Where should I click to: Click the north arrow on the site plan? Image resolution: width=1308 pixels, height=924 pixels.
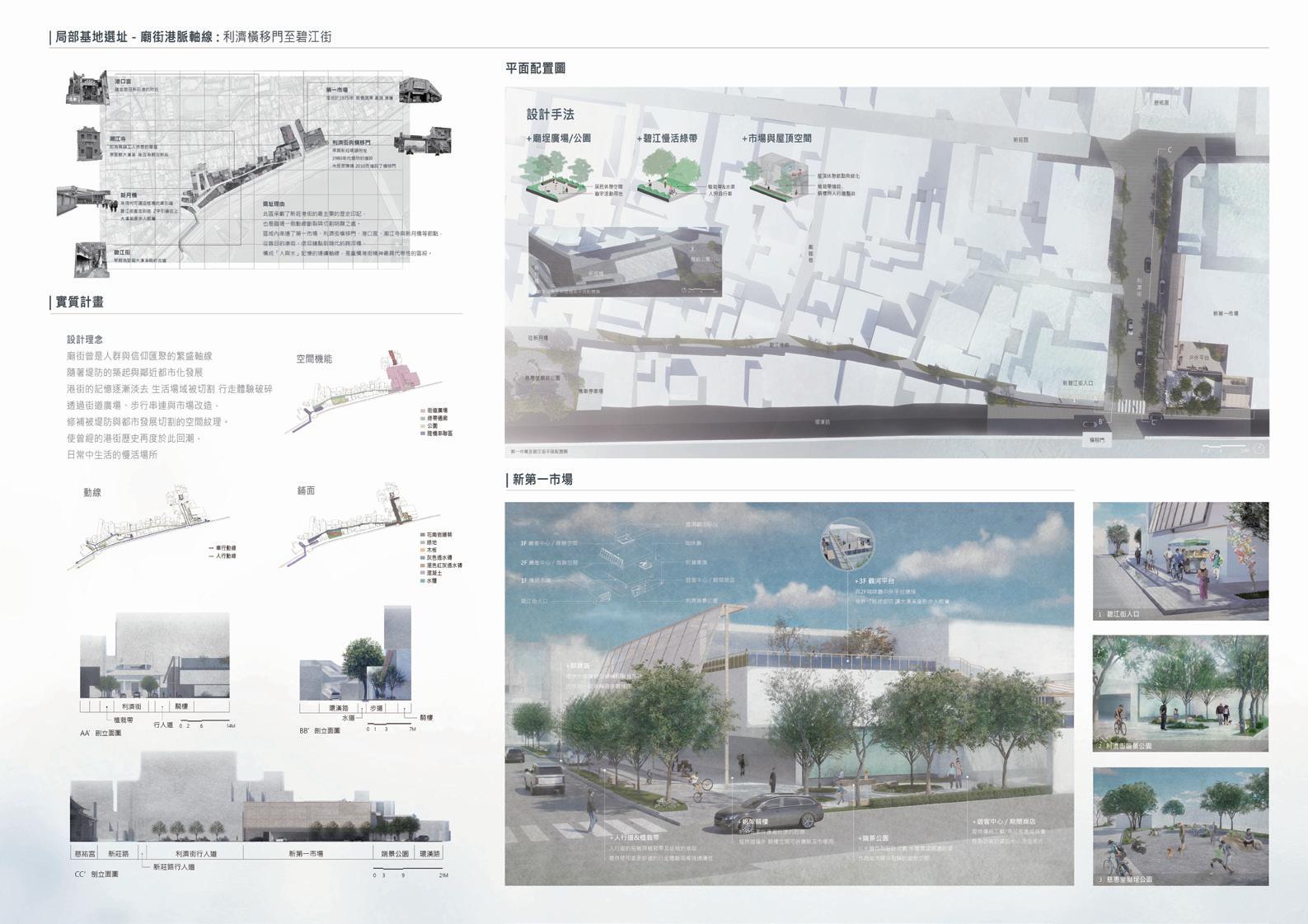tap(1259, 448)
